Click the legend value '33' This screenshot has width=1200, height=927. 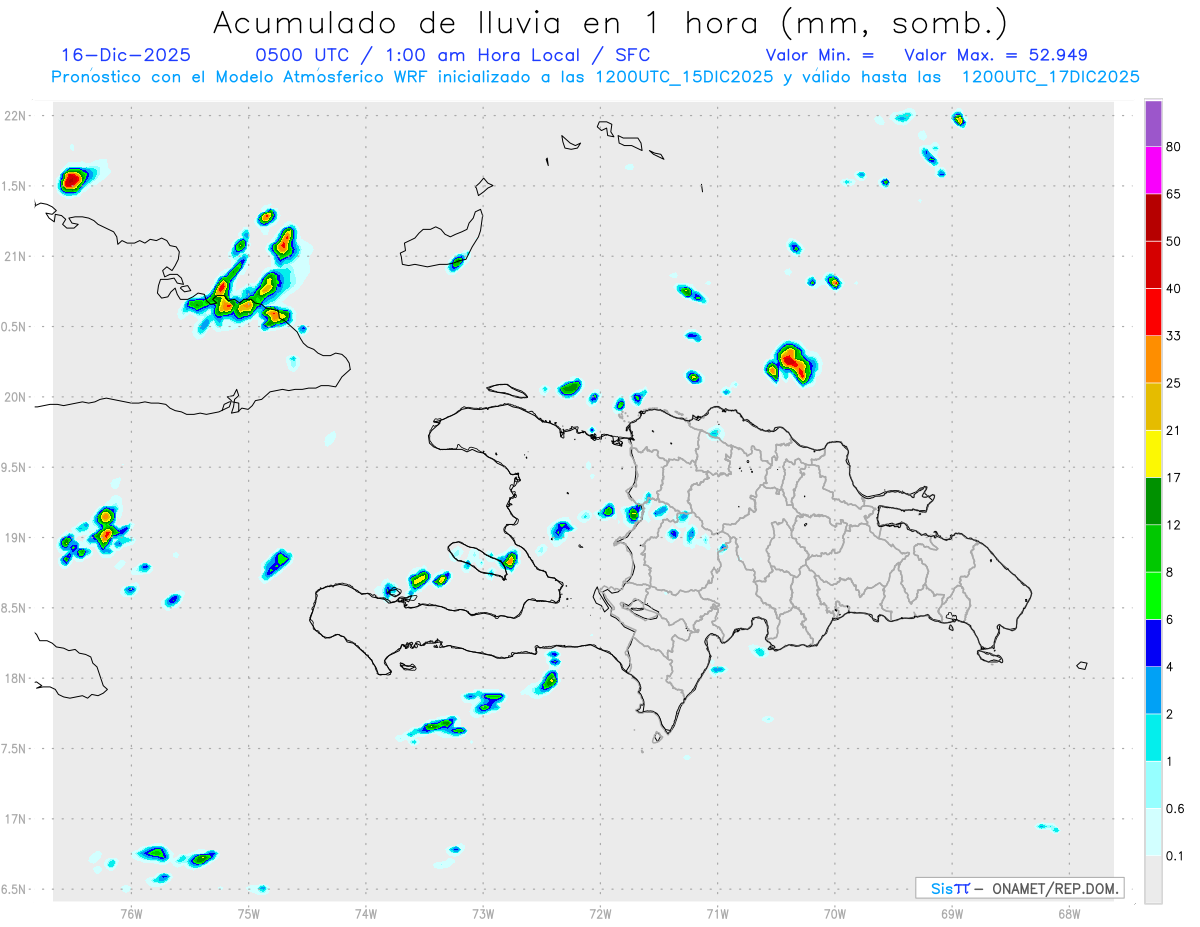pyautogui.click(x=1174, y=337)
